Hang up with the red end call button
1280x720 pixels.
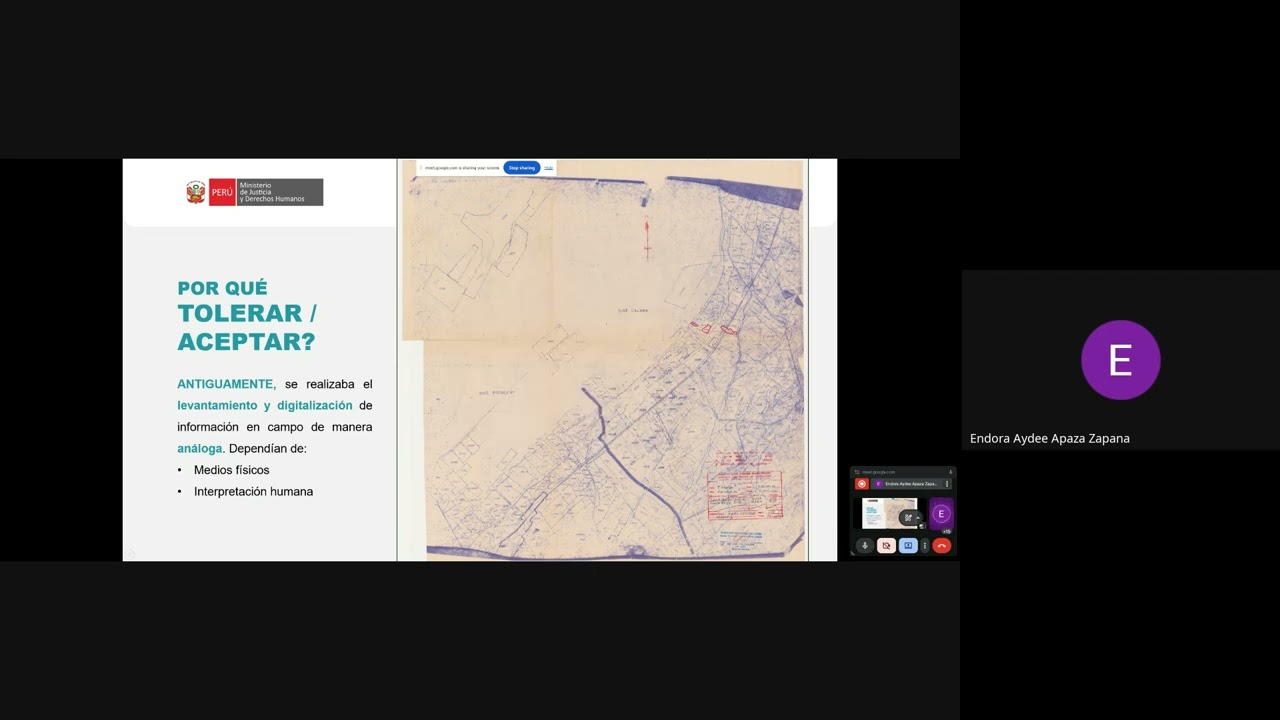click(942, 546)
